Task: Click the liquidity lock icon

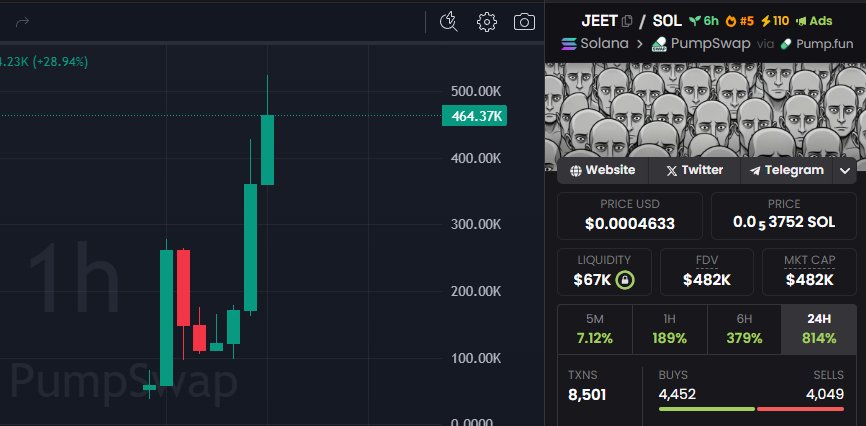Action: (624, 279)
